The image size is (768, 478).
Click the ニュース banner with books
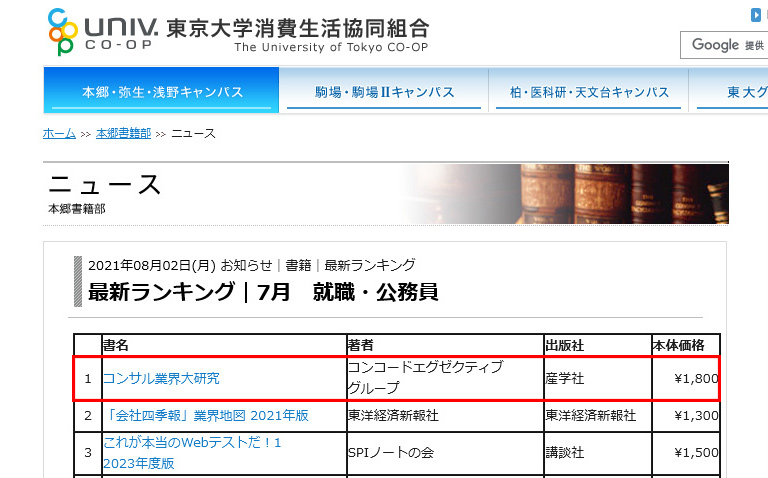[386, 194]
